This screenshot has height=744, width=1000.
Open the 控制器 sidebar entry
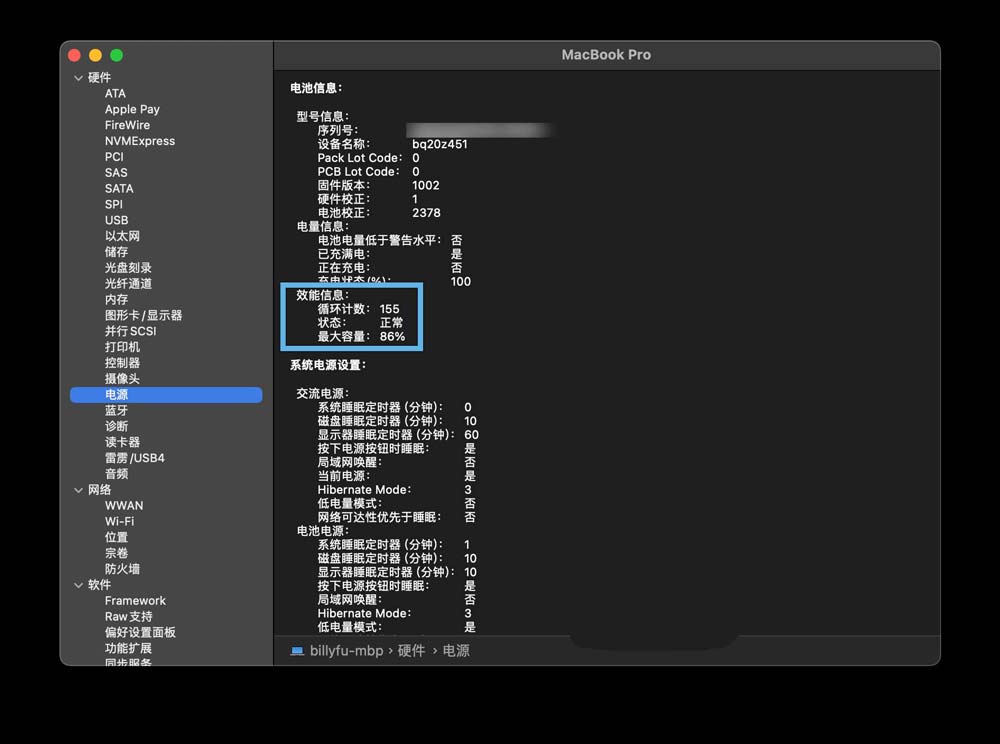[122, 363]
